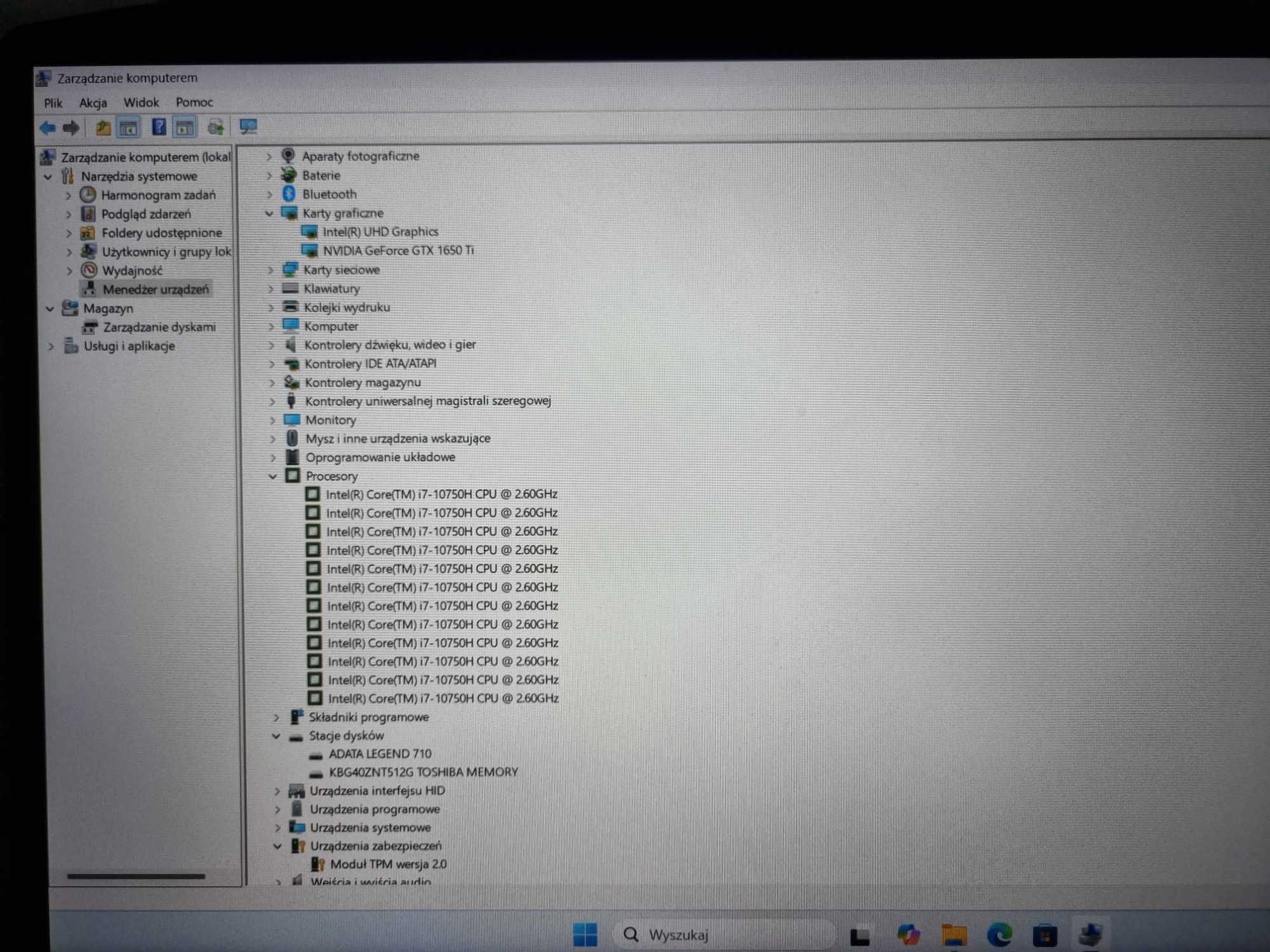
Task: Click the Help question mark toolbar icon
Action: coord(159,128)
